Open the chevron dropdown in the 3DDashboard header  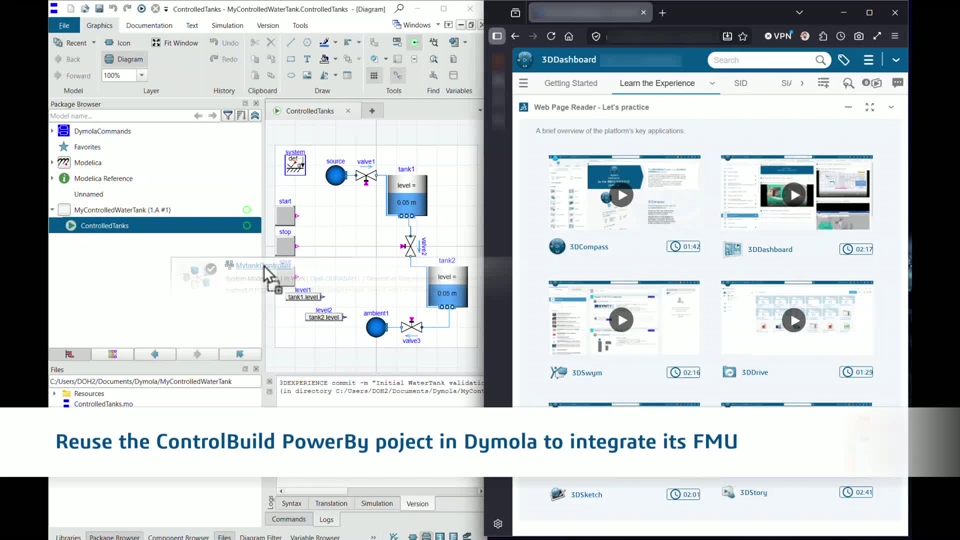pos(896,60)
